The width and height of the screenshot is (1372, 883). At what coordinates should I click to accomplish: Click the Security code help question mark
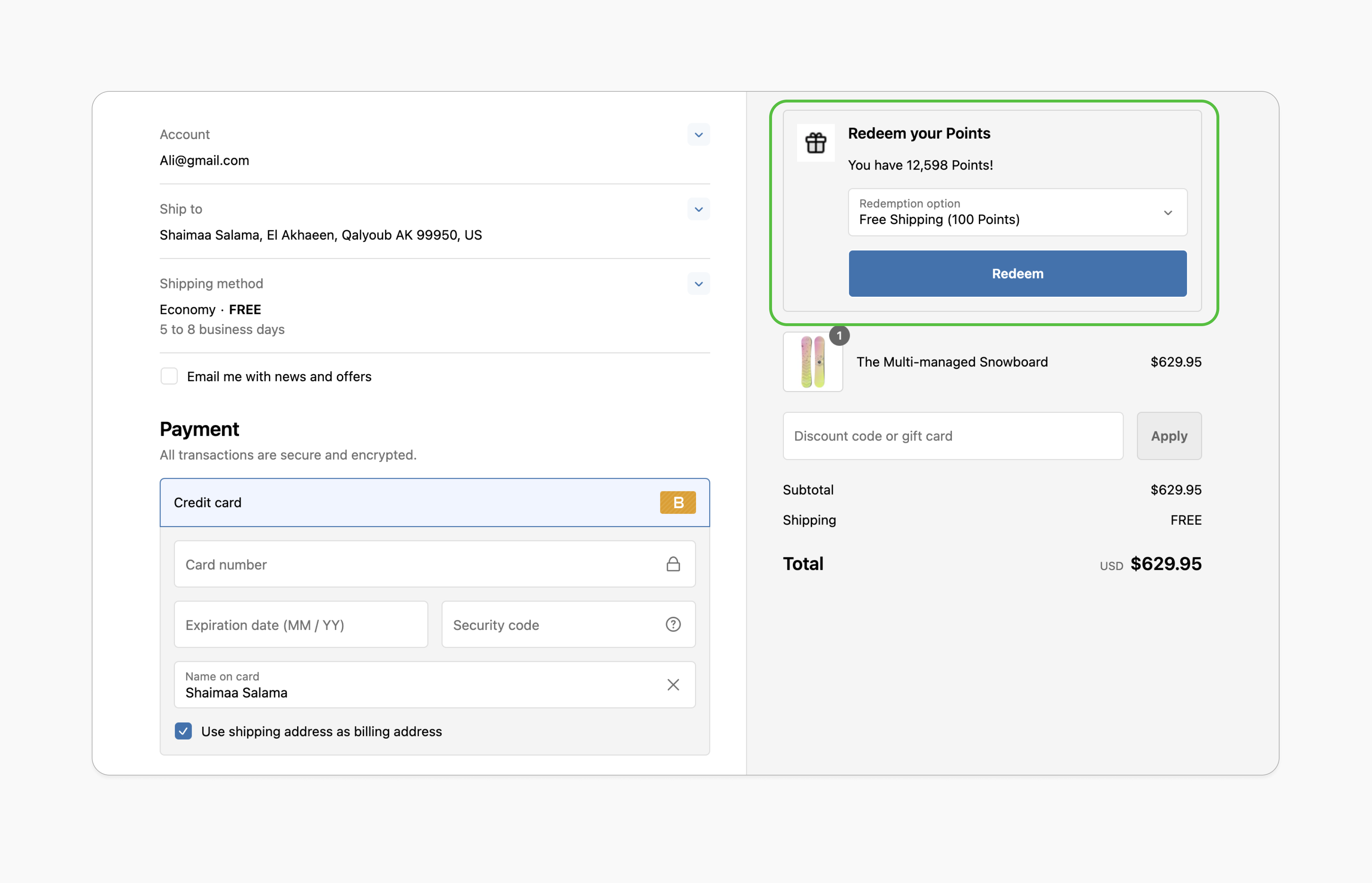click(673, 624)
